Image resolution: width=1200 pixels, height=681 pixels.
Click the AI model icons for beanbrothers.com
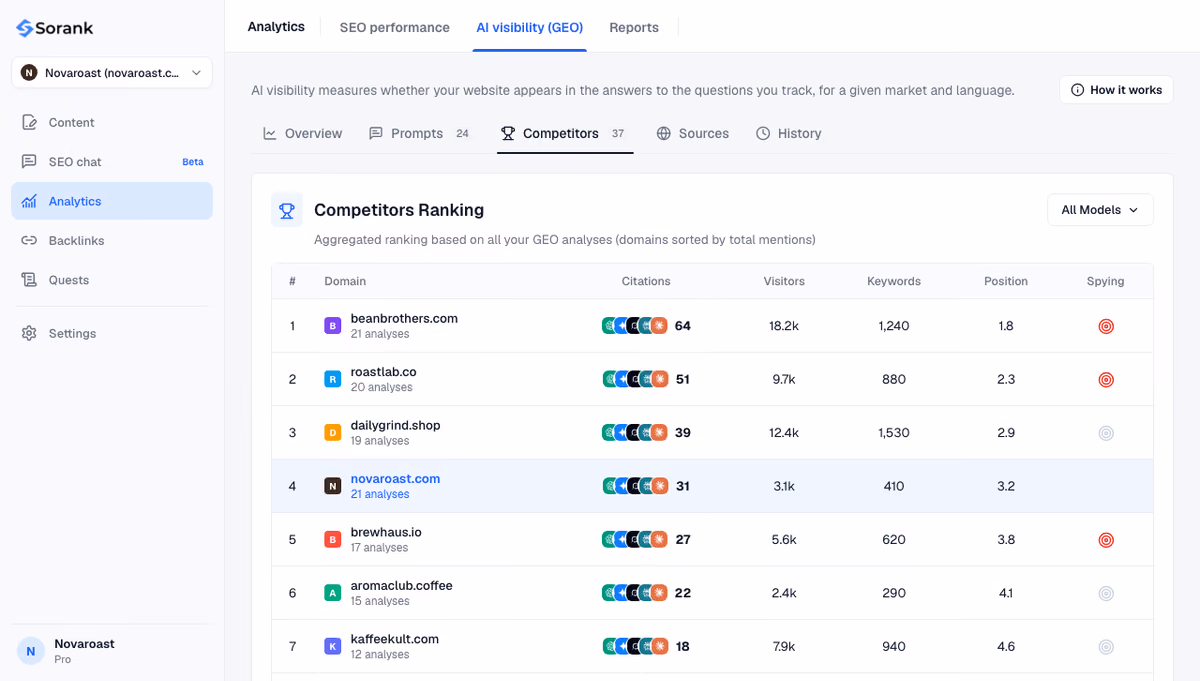(x=635, y=326)
